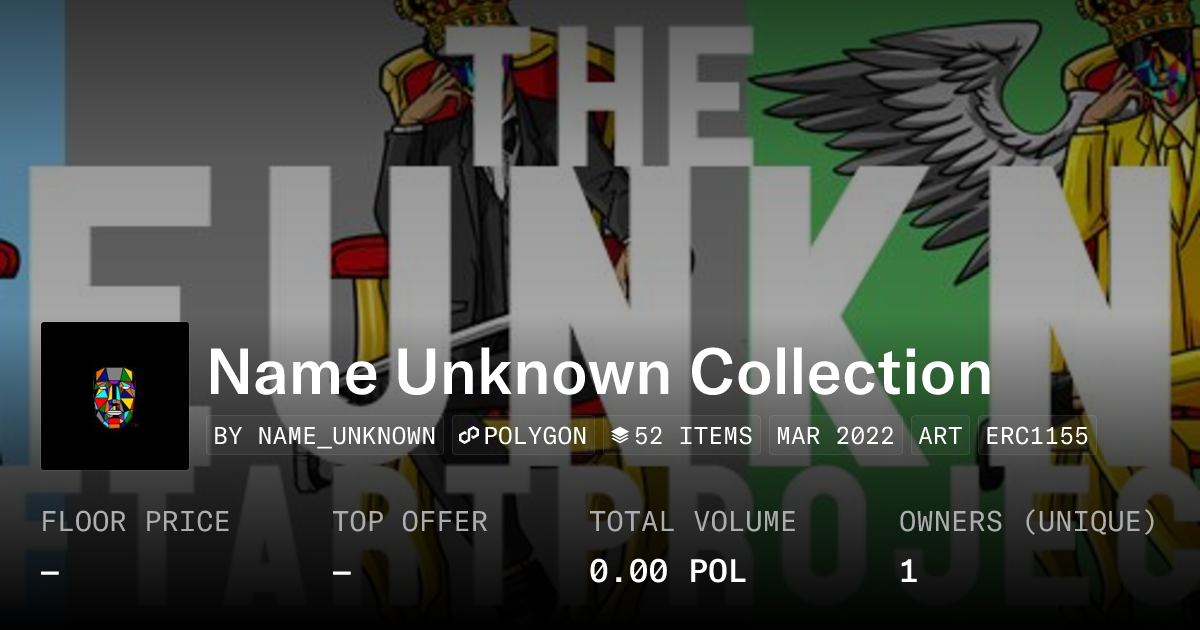Open creator BY NAME_UNKNOWN badge
This screenshot has width=1200, height=630.
click(325, 436)
